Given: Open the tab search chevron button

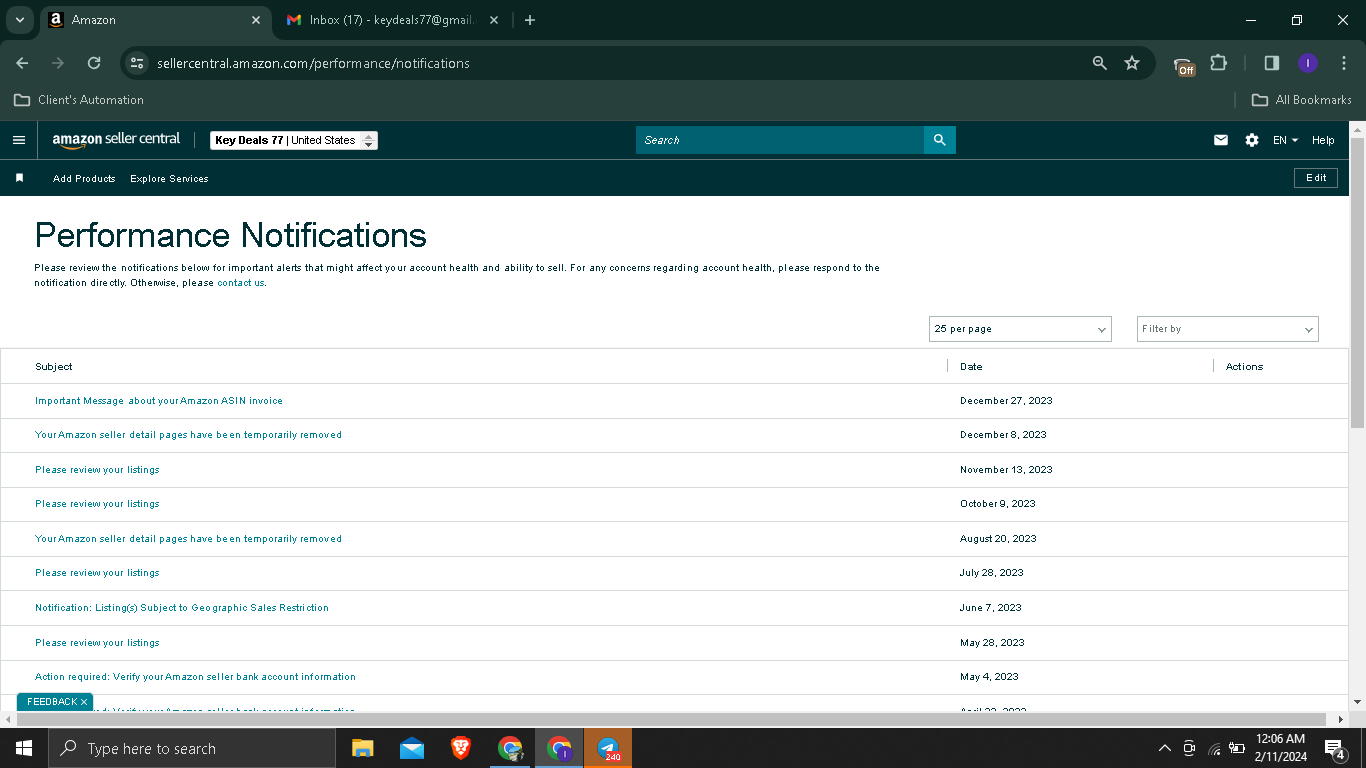Looking at the screenshot, I should (x=19, y=20).
